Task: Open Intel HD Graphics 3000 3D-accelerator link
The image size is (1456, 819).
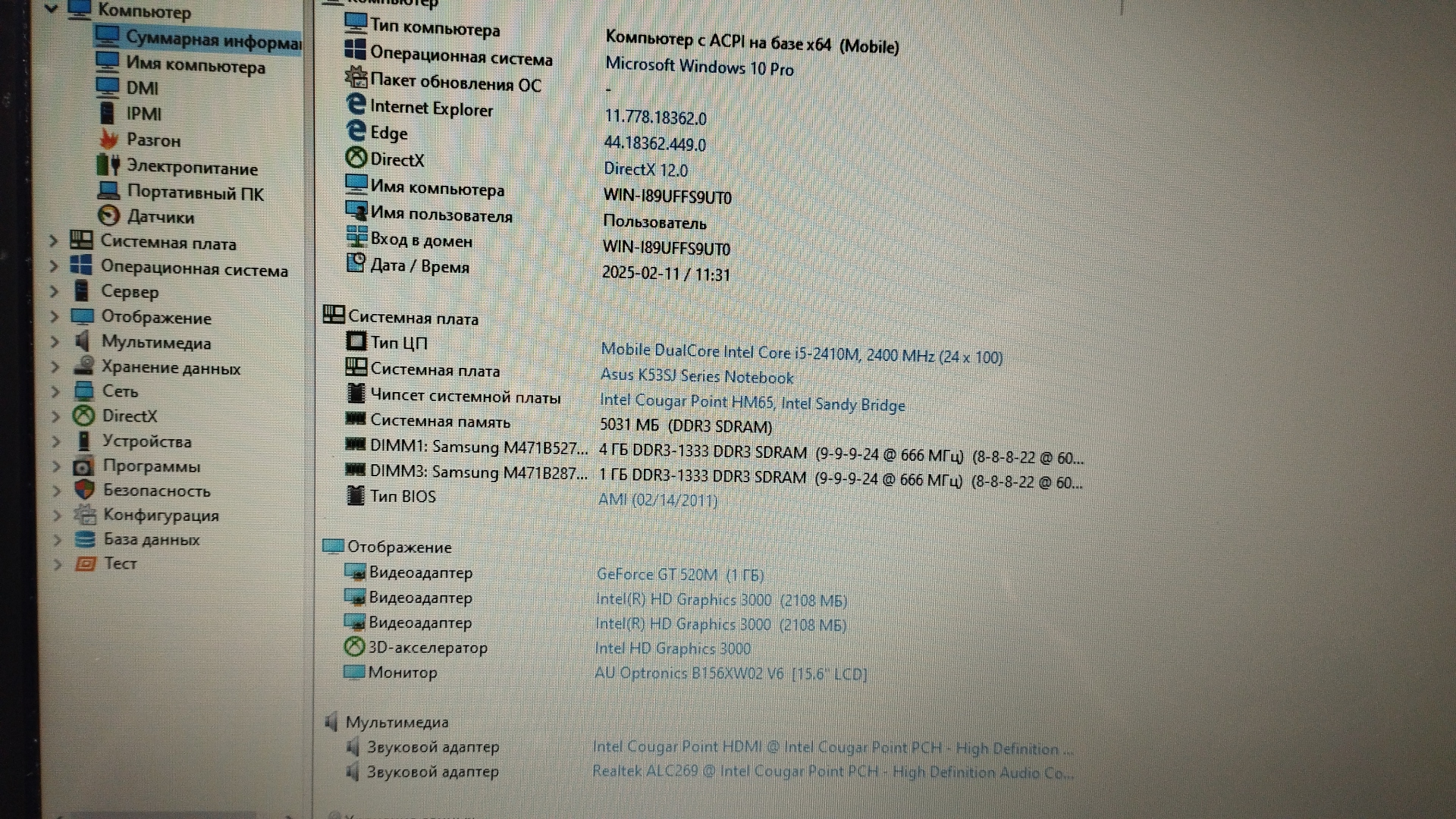Action: click(673, 648)
